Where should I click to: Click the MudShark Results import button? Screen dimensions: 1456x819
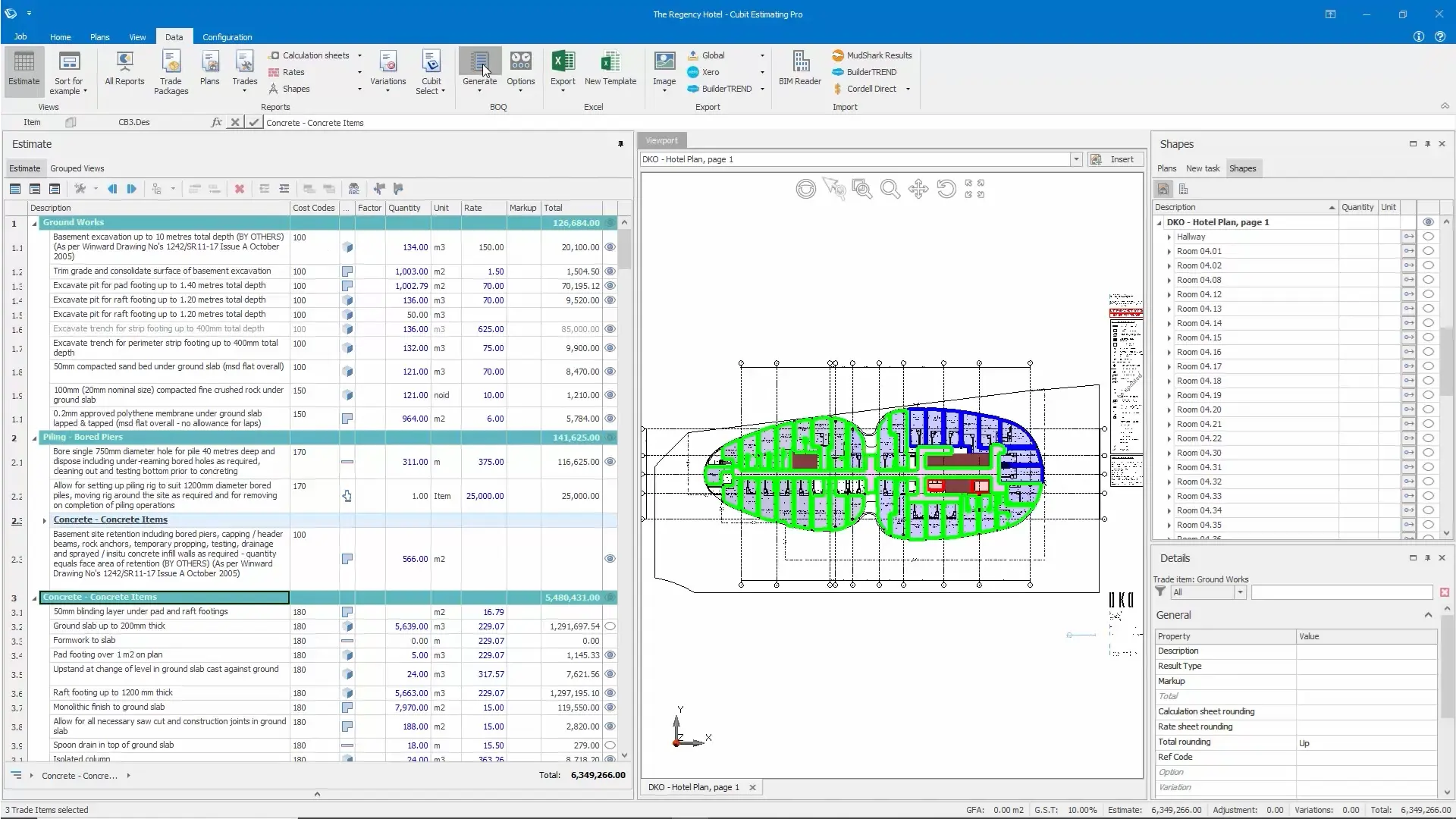tap(871, 55)
